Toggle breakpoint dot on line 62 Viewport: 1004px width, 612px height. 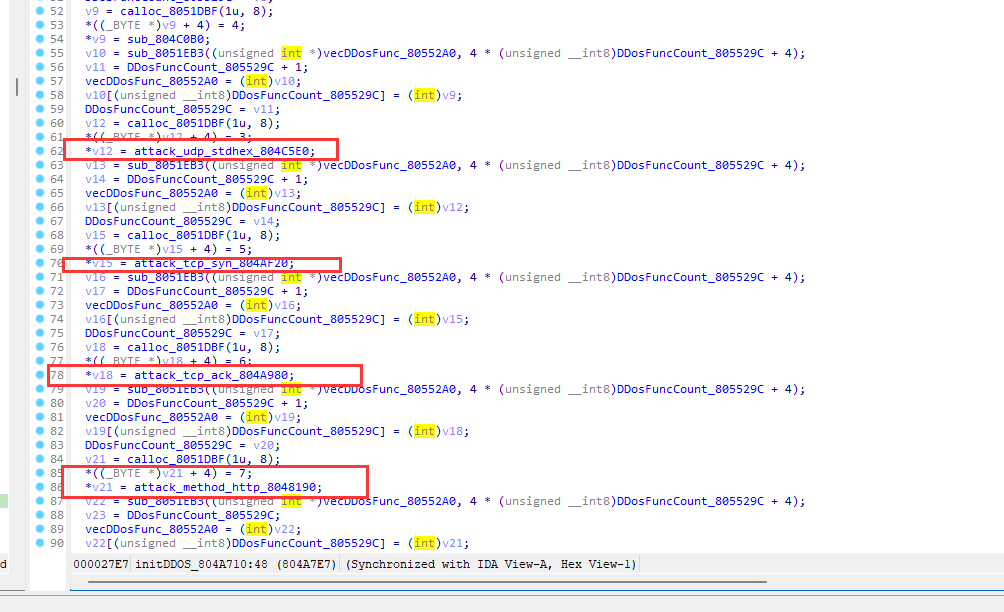pyautogui.click(x=40, y=151)
